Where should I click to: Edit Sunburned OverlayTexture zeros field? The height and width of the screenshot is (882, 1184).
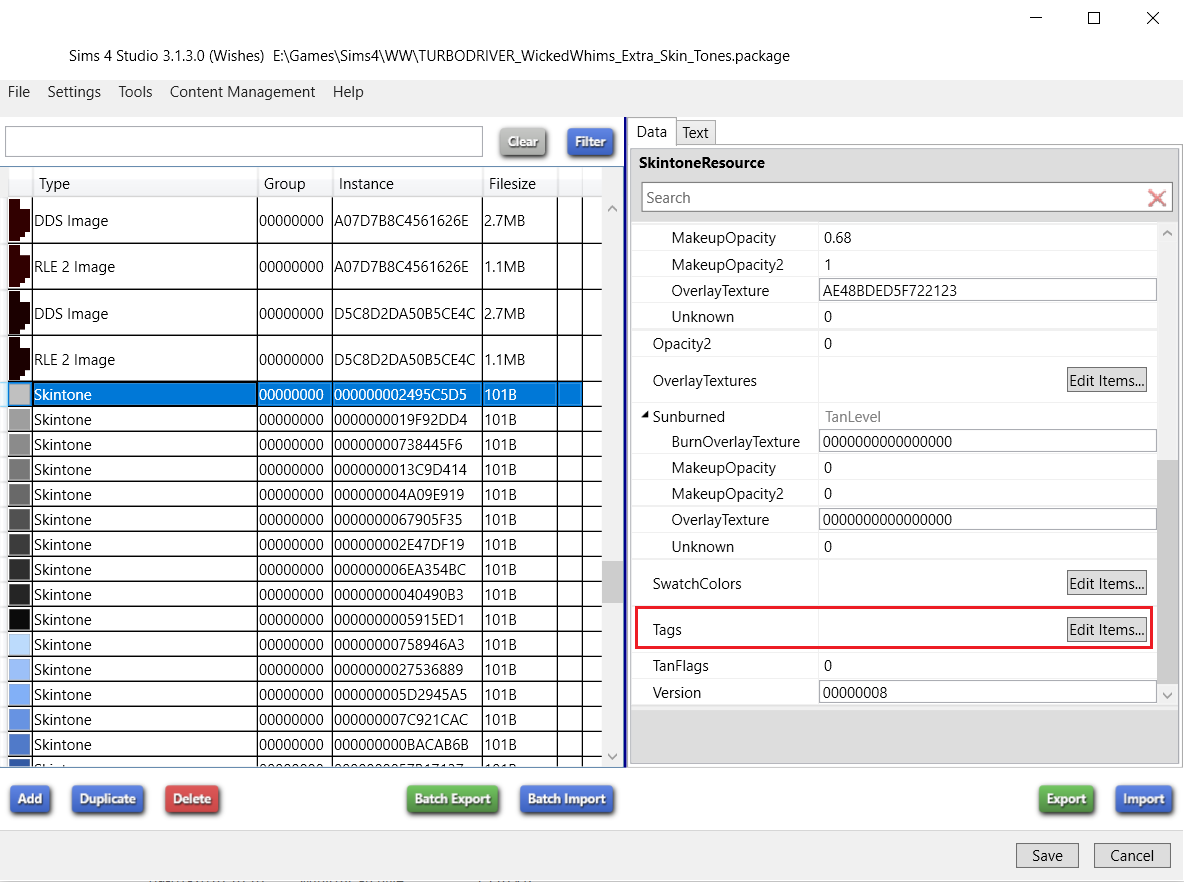(x=987, y=520)
